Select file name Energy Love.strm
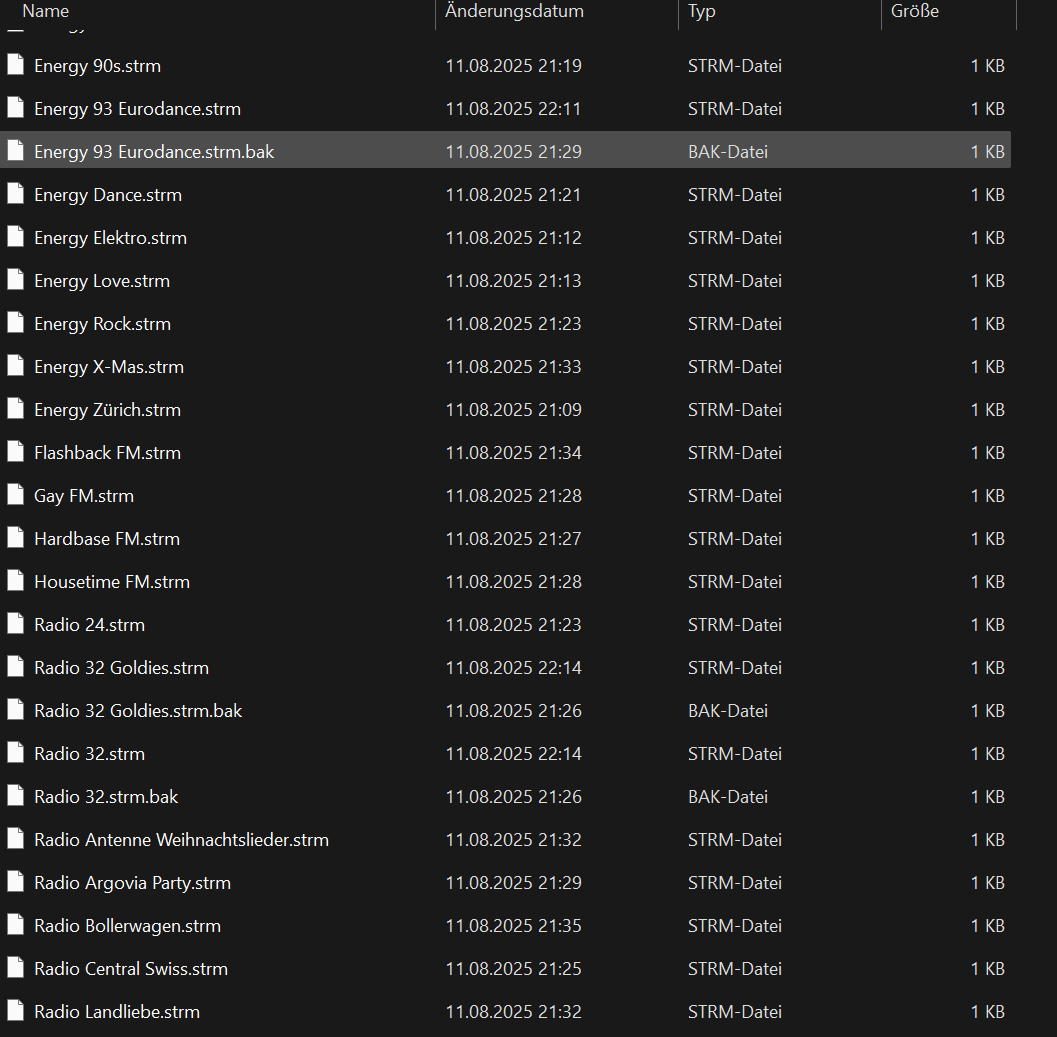 [x=102, y=281]
